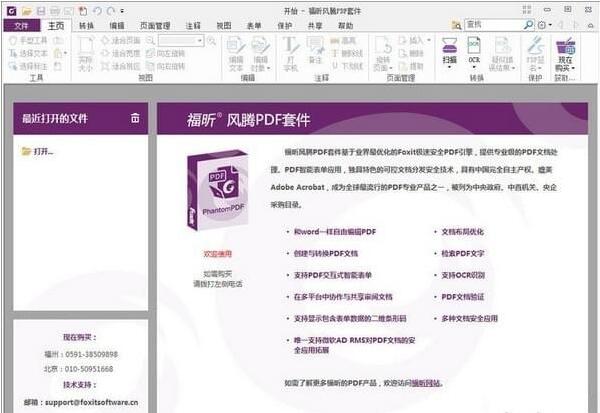The width and height of the screenshot is (600, 413).
Task: Switch to the 转换 (Convert) ribbon tab
Action: click(86, 26)
